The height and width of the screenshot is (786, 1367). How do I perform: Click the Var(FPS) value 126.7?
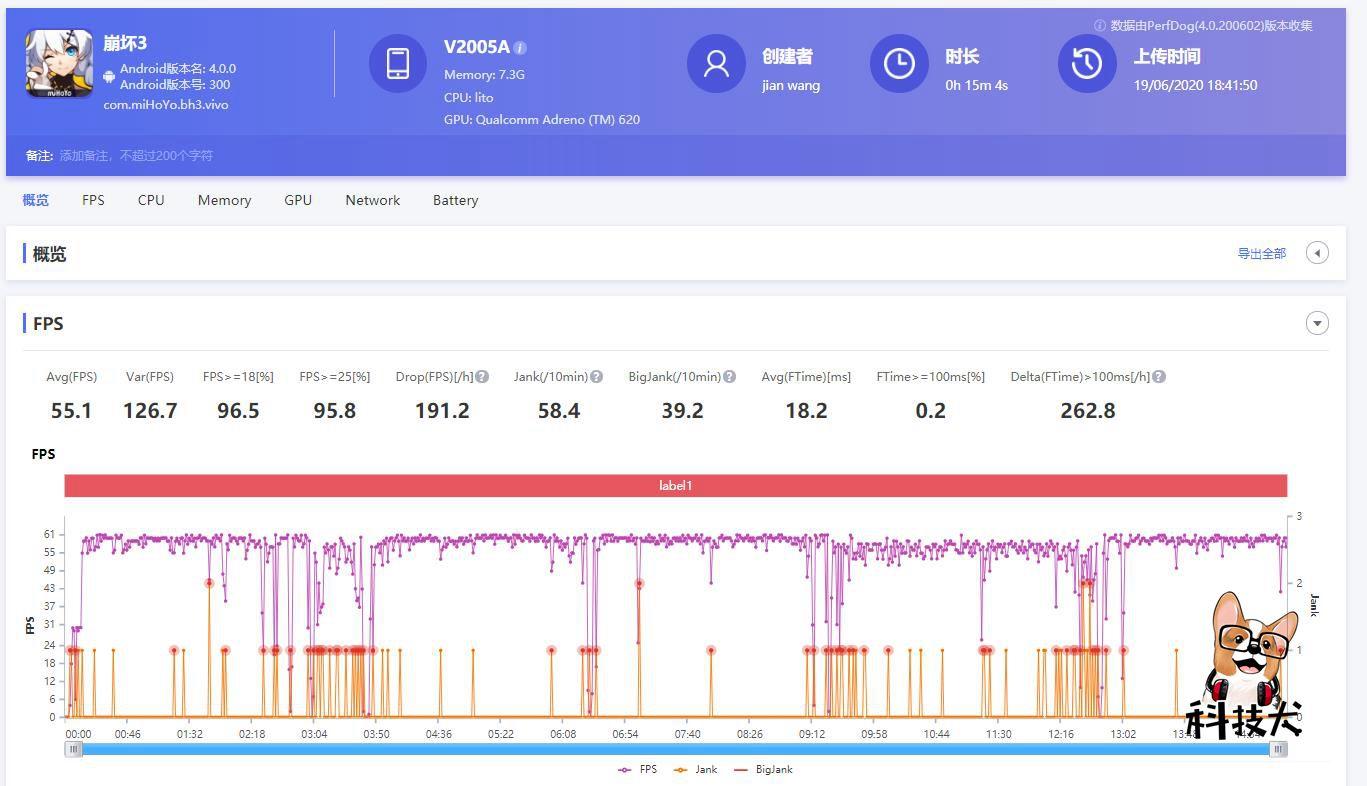point(150,410)
